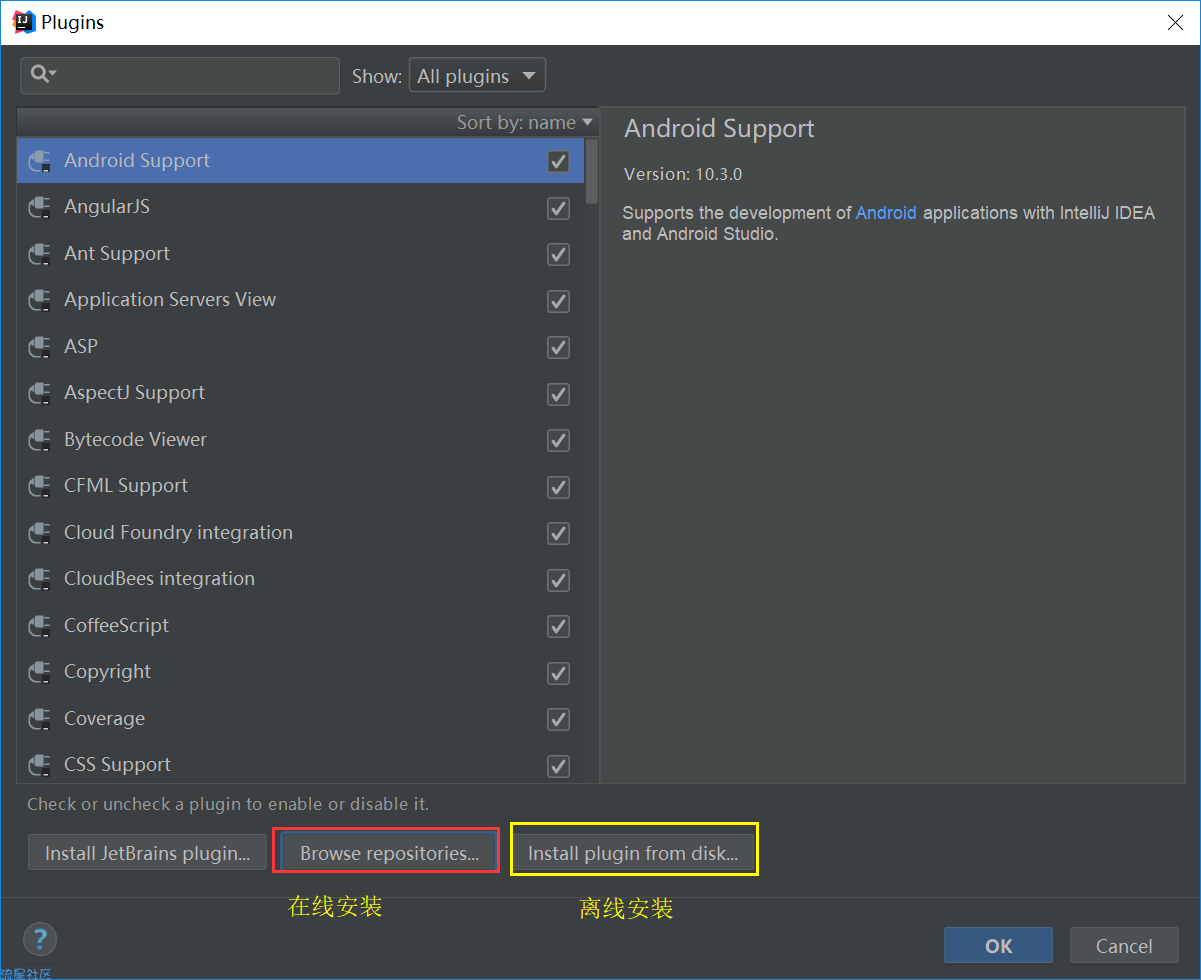The image size is (1201, 980).
Task: Select the Coverage plugin row
Action: [300, 719]
